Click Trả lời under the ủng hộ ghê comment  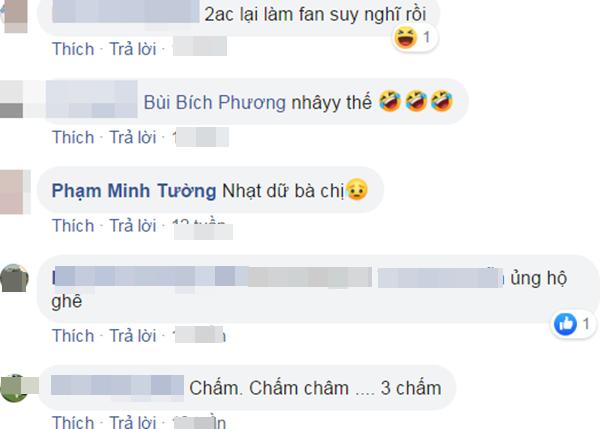point(133,336)
